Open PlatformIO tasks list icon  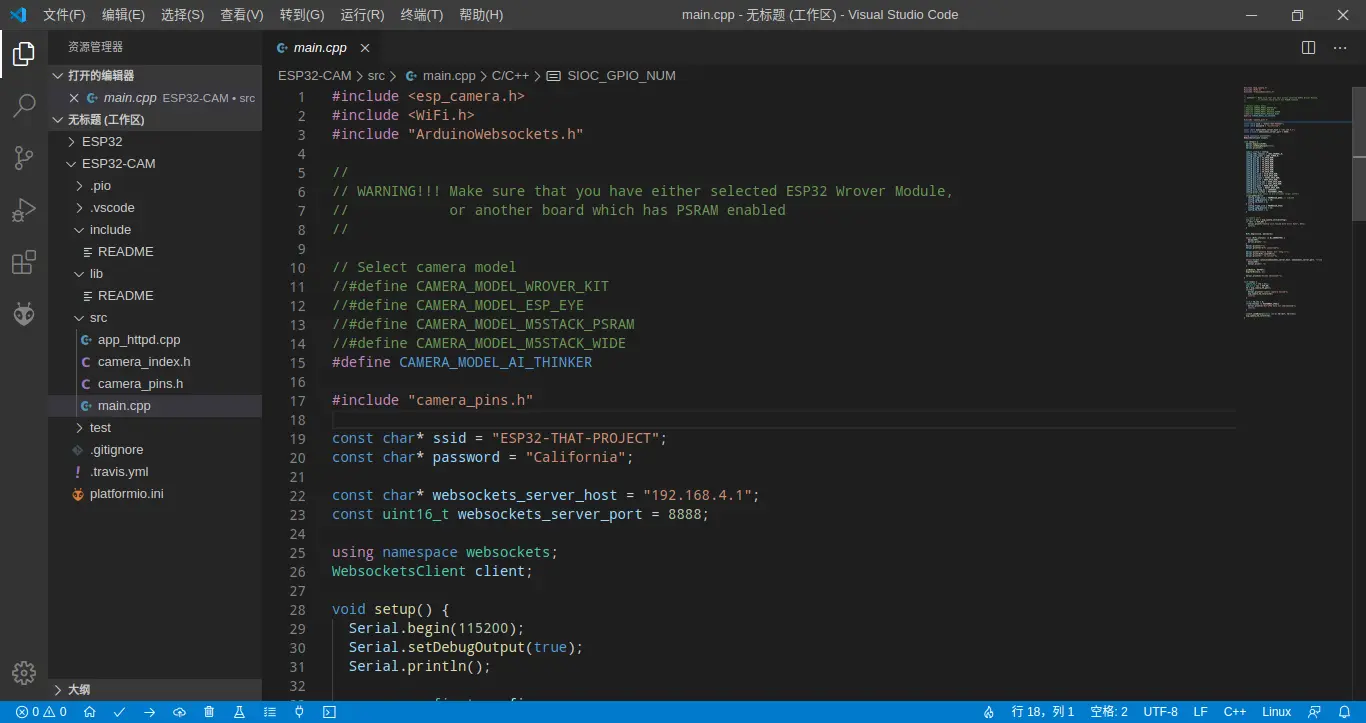coord(269,712)
